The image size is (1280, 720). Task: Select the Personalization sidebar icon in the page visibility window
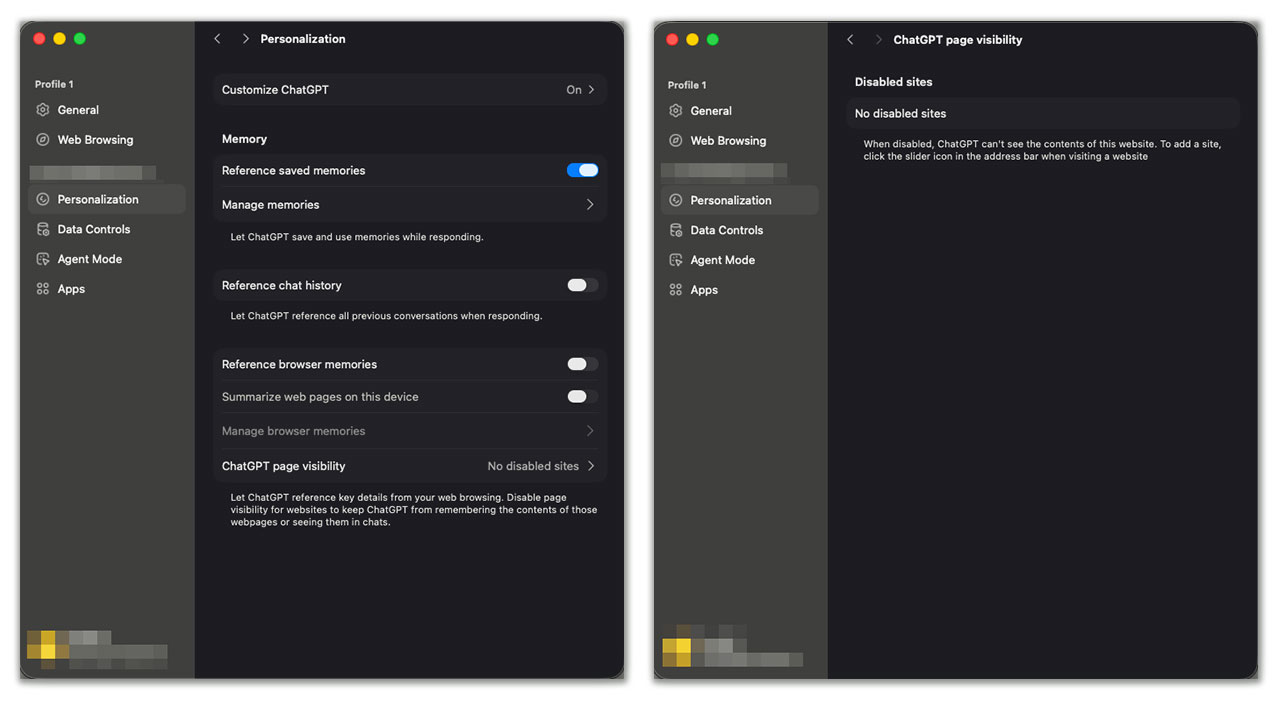675,200
